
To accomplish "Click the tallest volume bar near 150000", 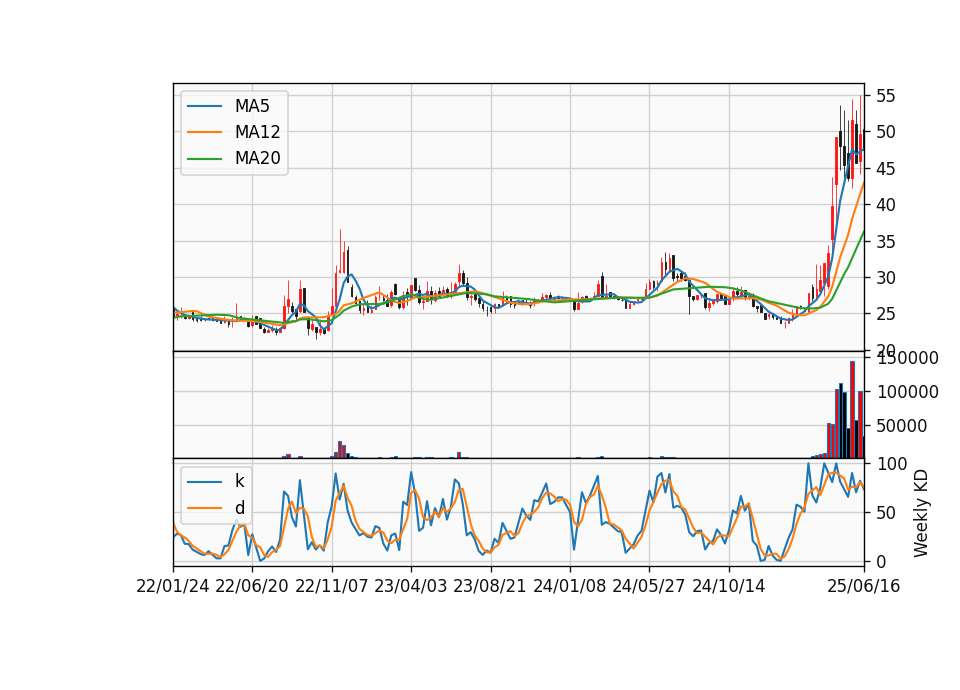I will tap(852, 410).
